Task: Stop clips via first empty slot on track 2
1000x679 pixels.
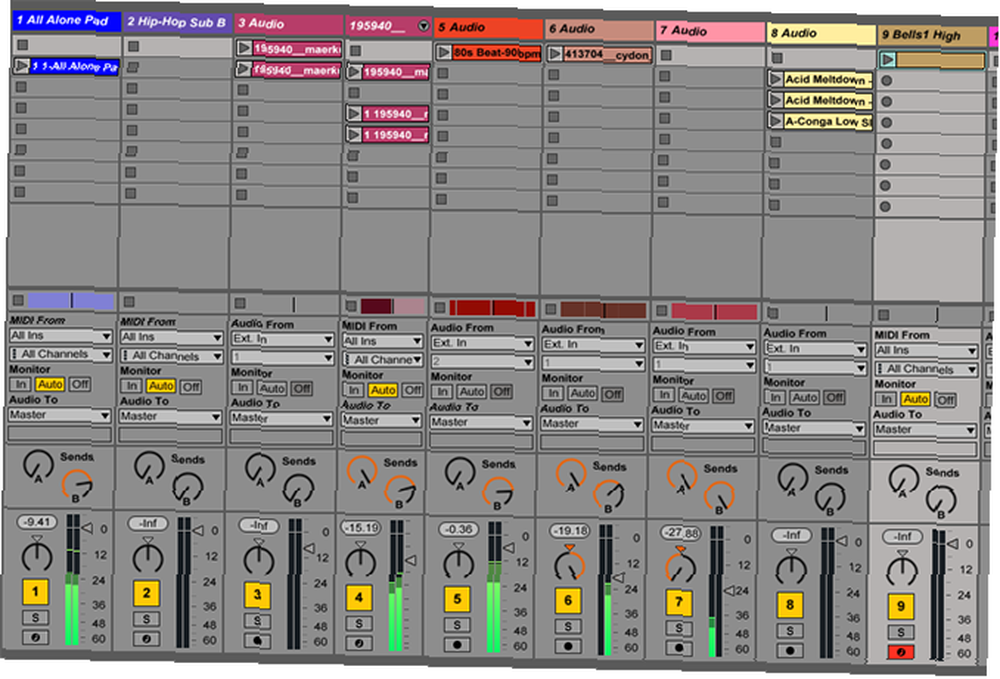Action: pos(133,46)
